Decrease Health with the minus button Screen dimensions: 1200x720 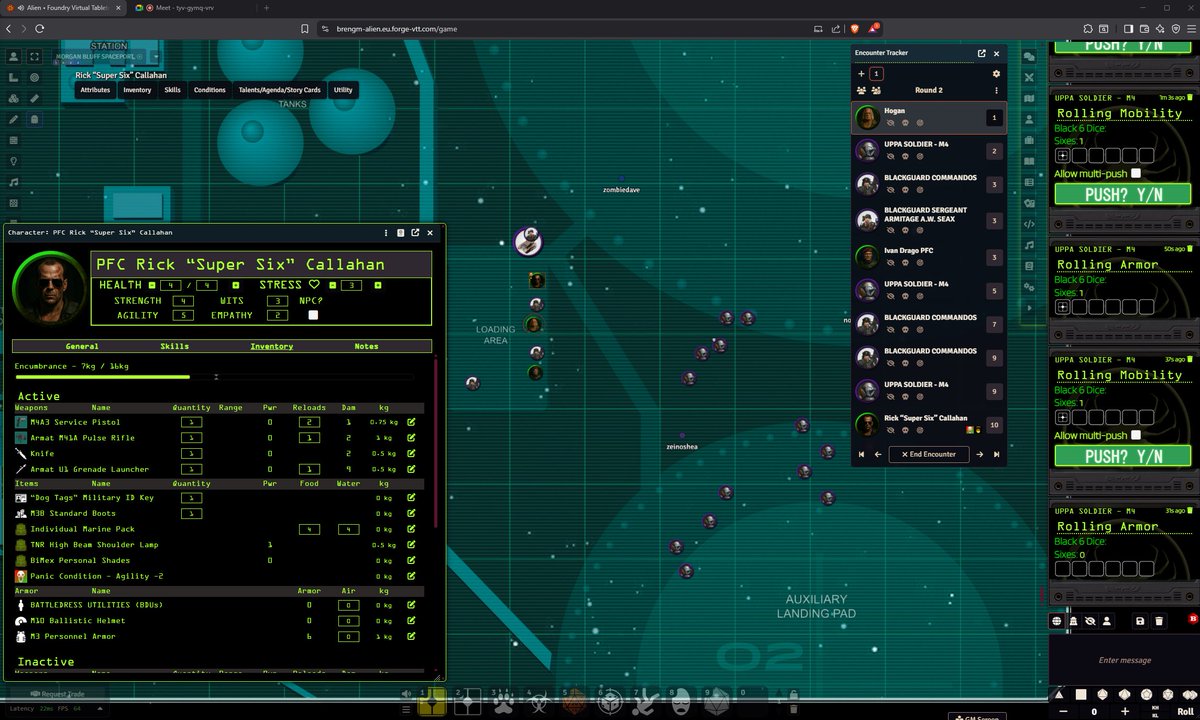[152, 285]
